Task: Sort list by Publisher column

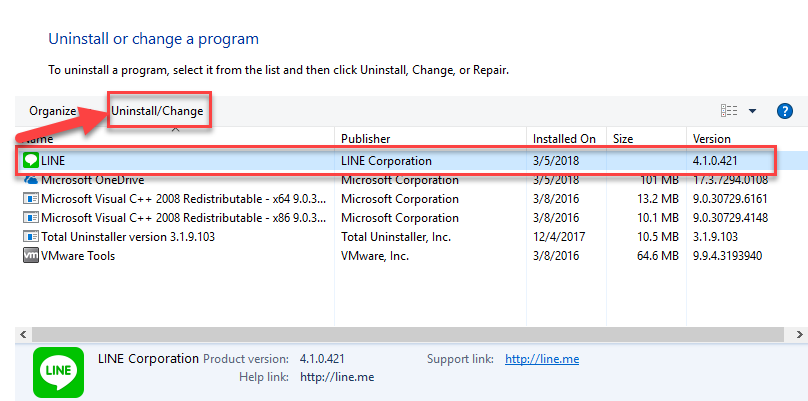Action: (x=365, y=139)
